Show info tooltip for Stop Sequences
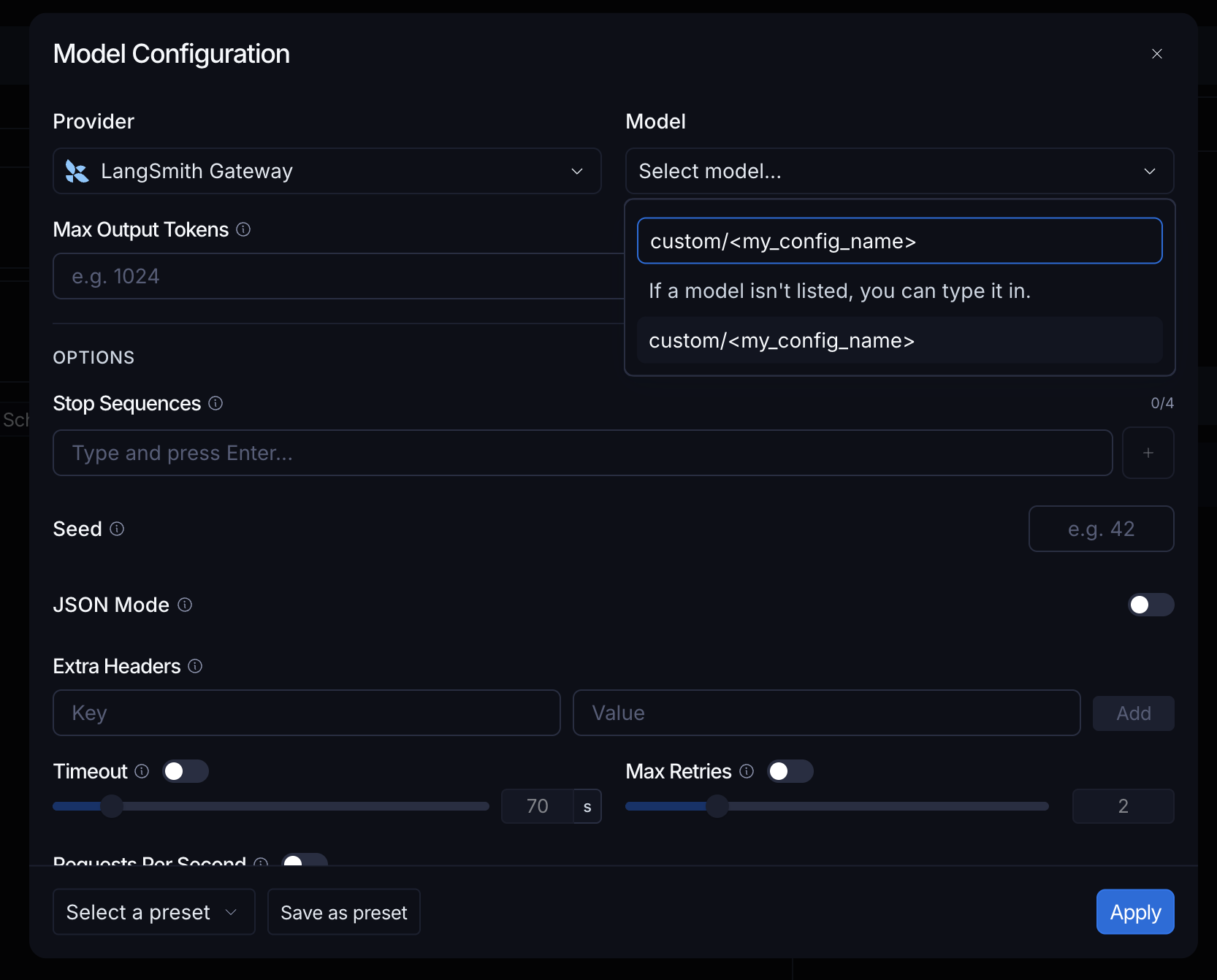This screenshot has height=980, width=1217. 215,403
